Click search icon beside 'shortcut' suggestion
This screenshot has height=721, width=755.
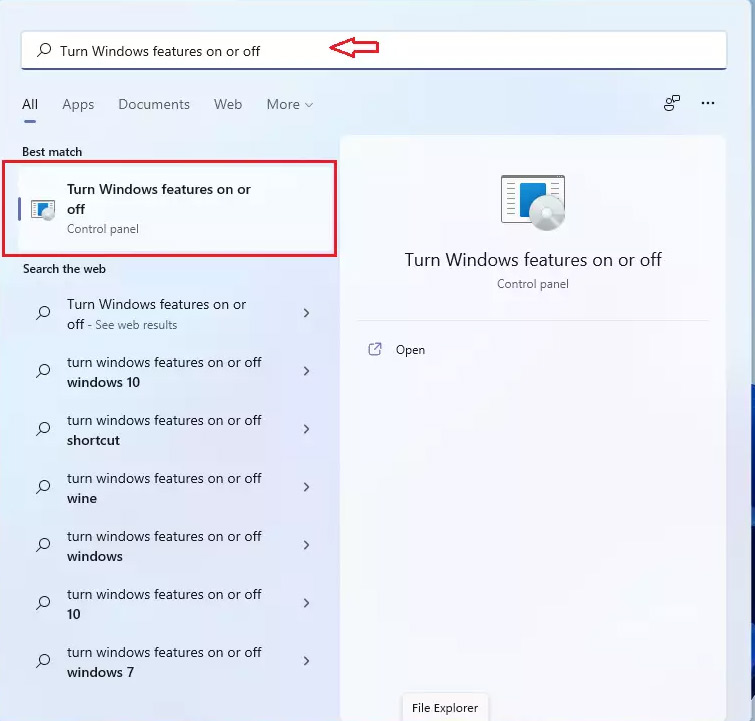[43, 429]
